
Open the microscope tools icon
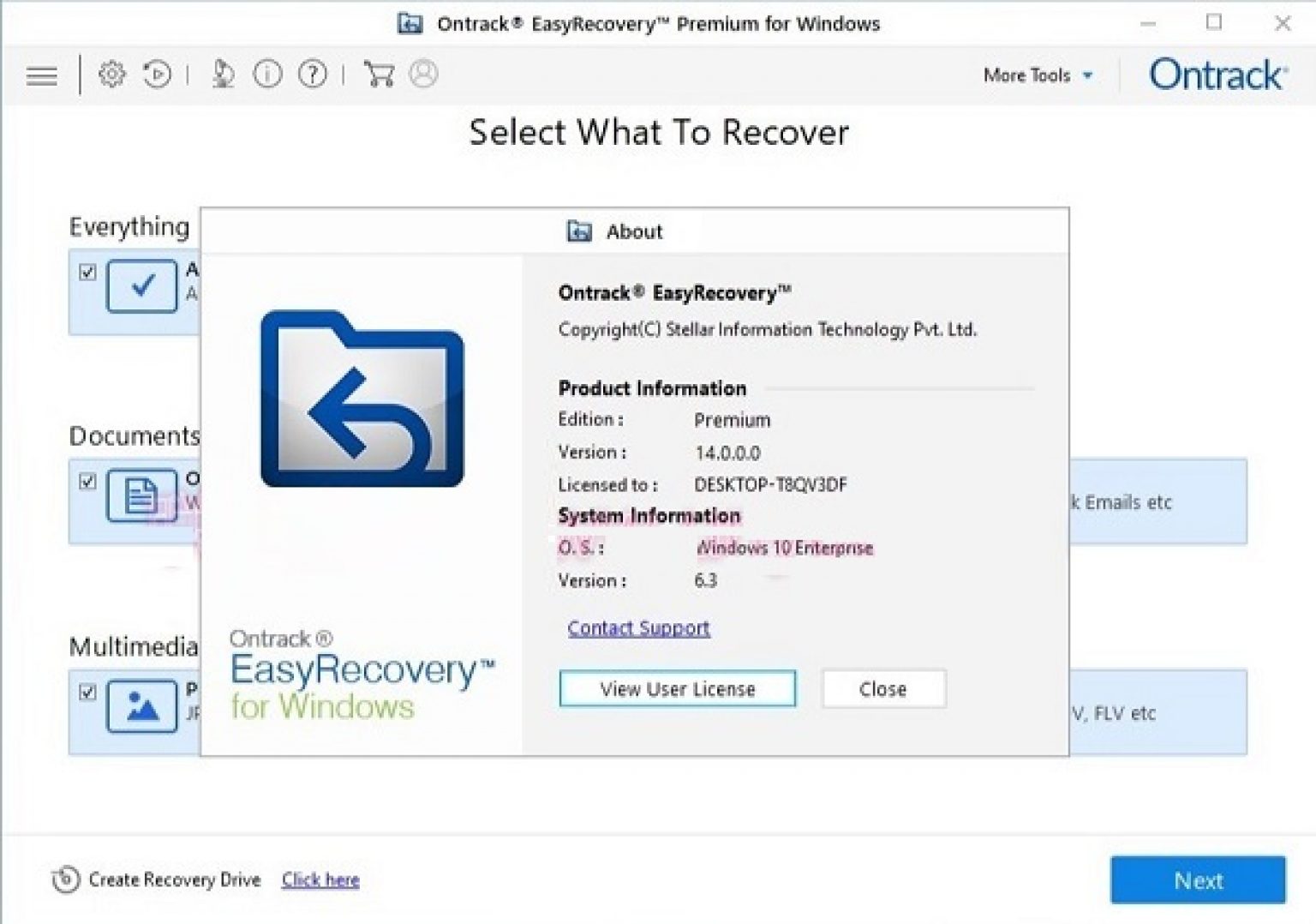[x=223, y=75]
